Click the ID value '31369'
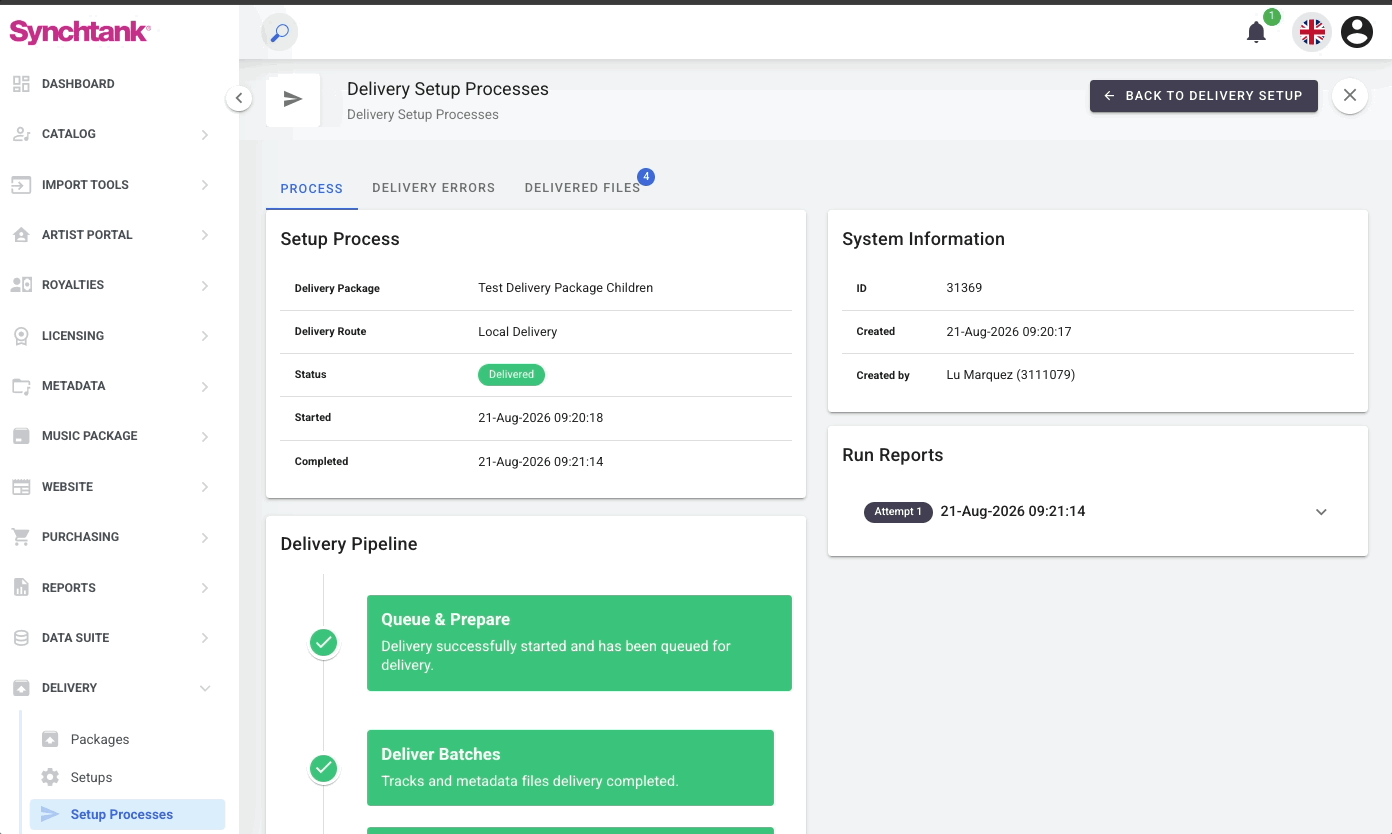This screenshot has width=1392, height=834. (964, 288)
